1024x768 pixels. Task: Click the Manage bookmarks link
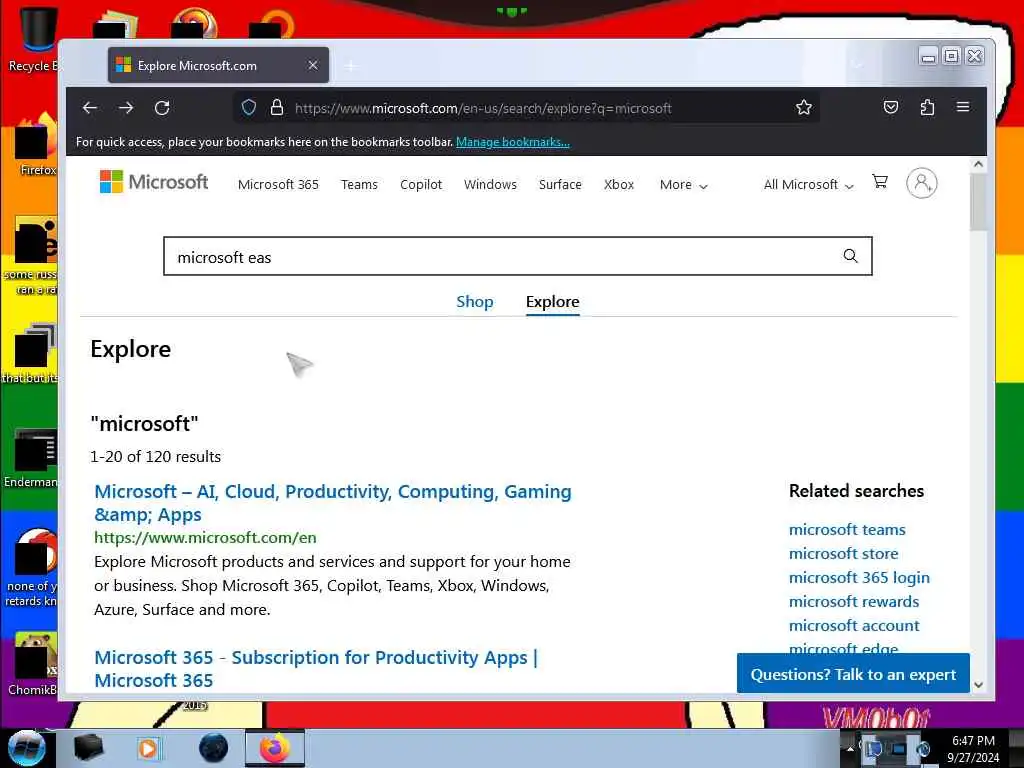[513, 142]
